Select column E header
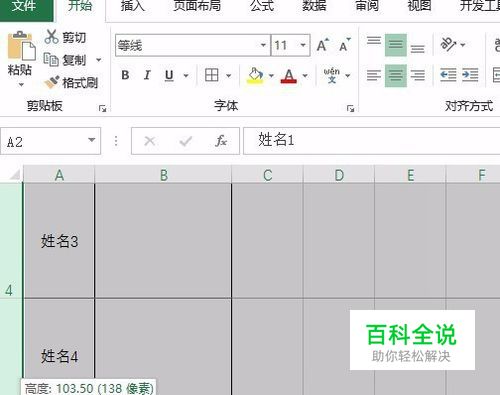Image resolution: width=500 pixels, height=395 pixels. point(410,175)
